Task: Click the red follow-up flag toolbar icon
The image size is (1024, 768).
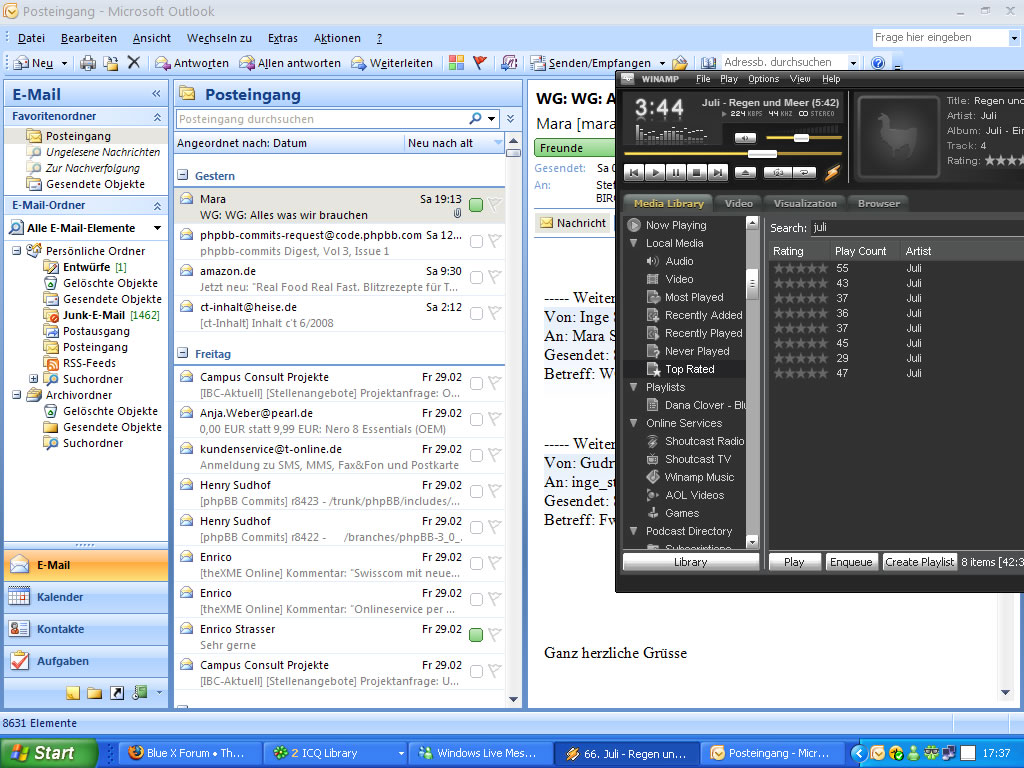Action: (480, 63)
